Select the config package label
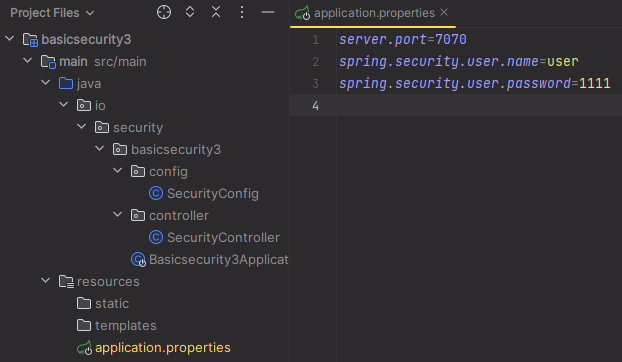The height and width of the screenshot is (362, 622). (168, 172)
